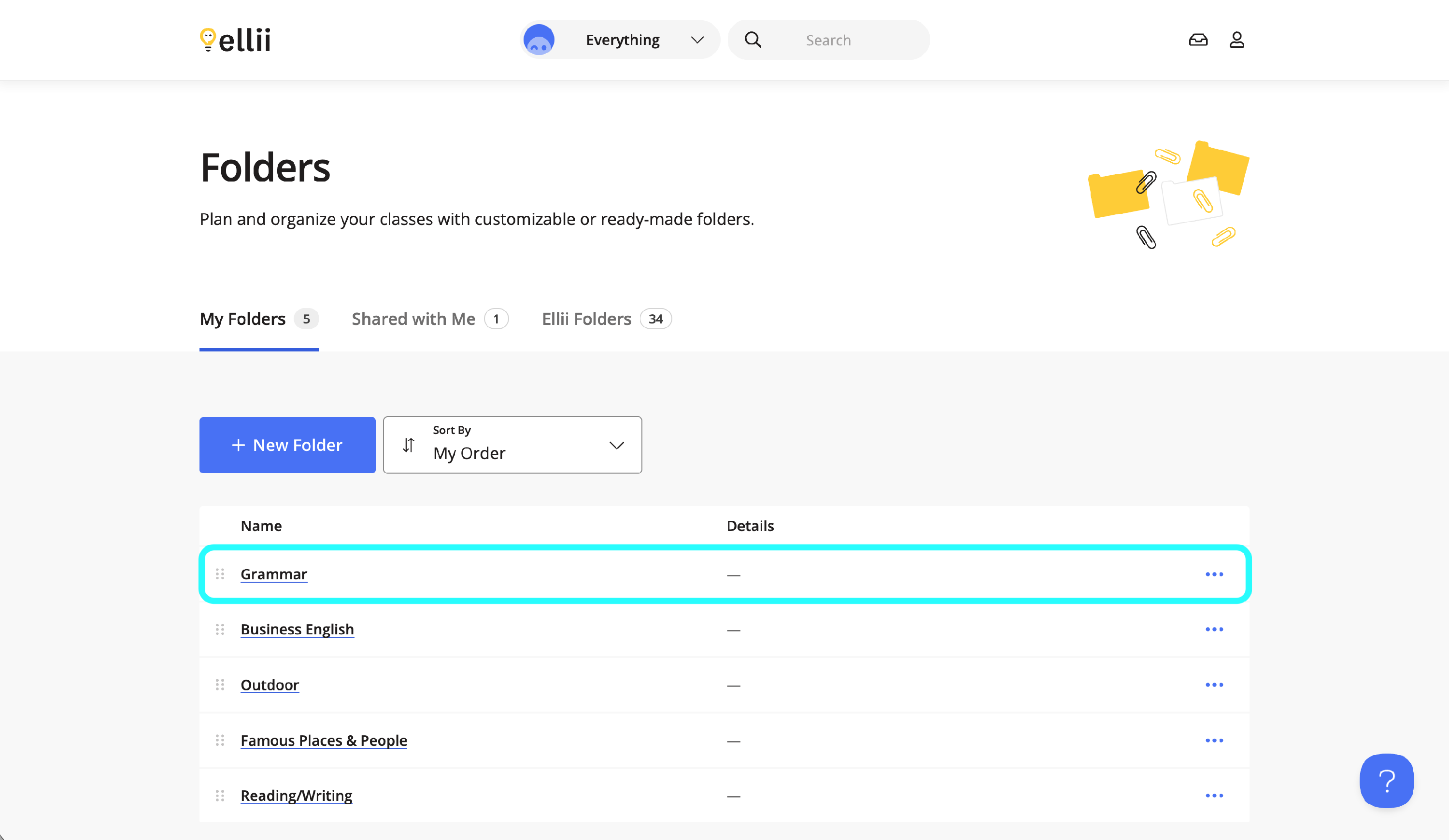Screen dimensions: 1449x840
Task: Open options menu for Grammar folder
Action: [1214, 574]
